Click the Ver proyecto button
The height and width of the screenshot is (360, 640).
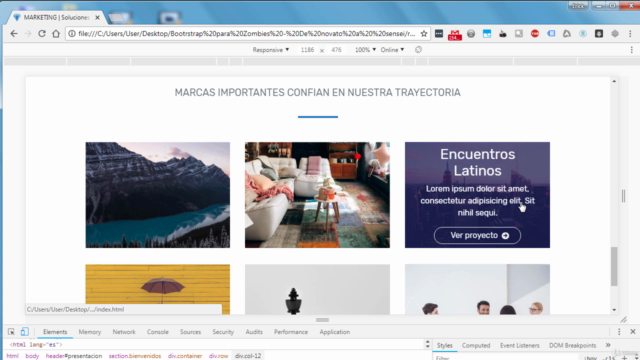point(477,236)
